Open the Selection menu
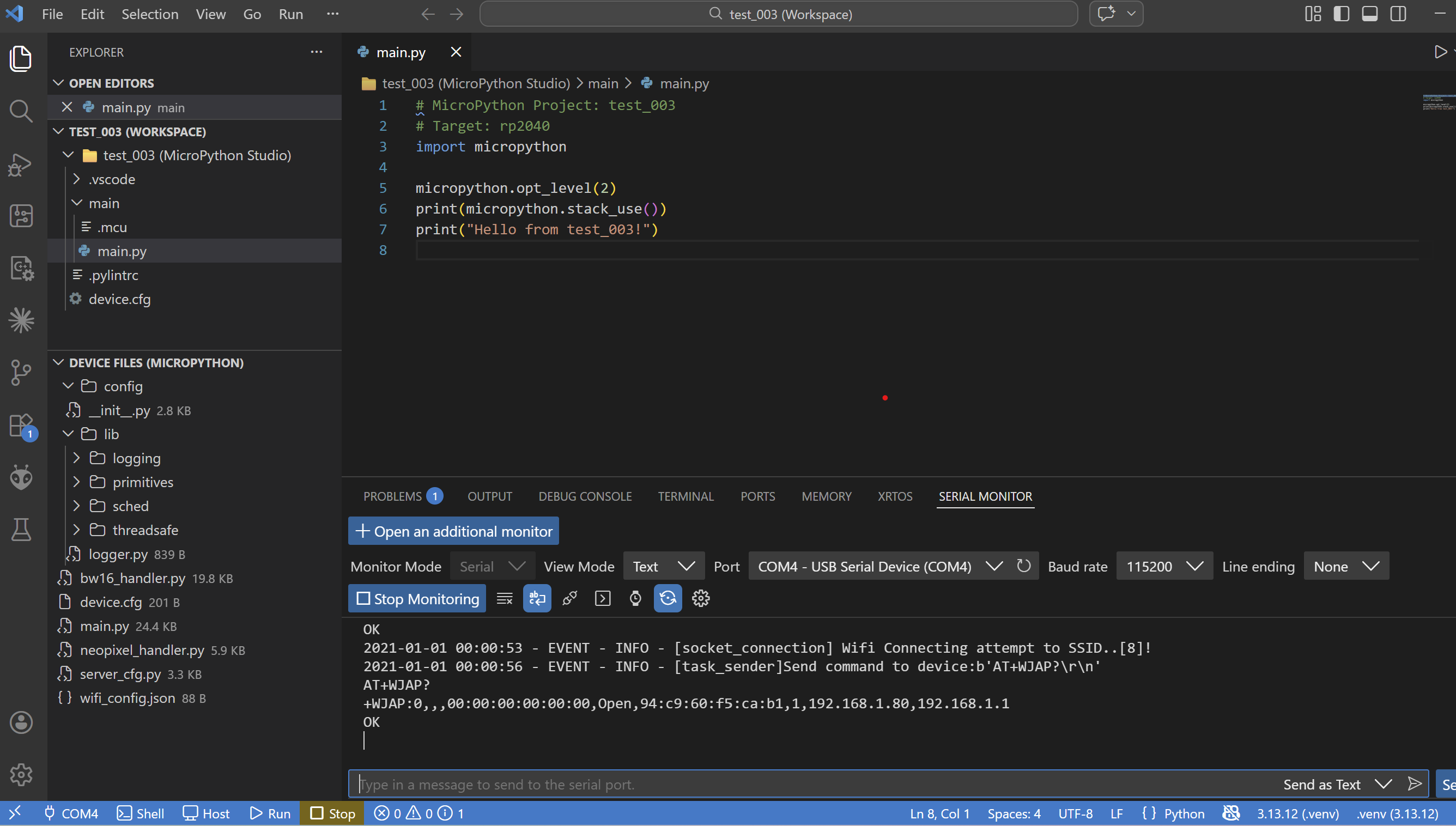This screenshot has height=826, width=1456. click(x=150, y=14)
